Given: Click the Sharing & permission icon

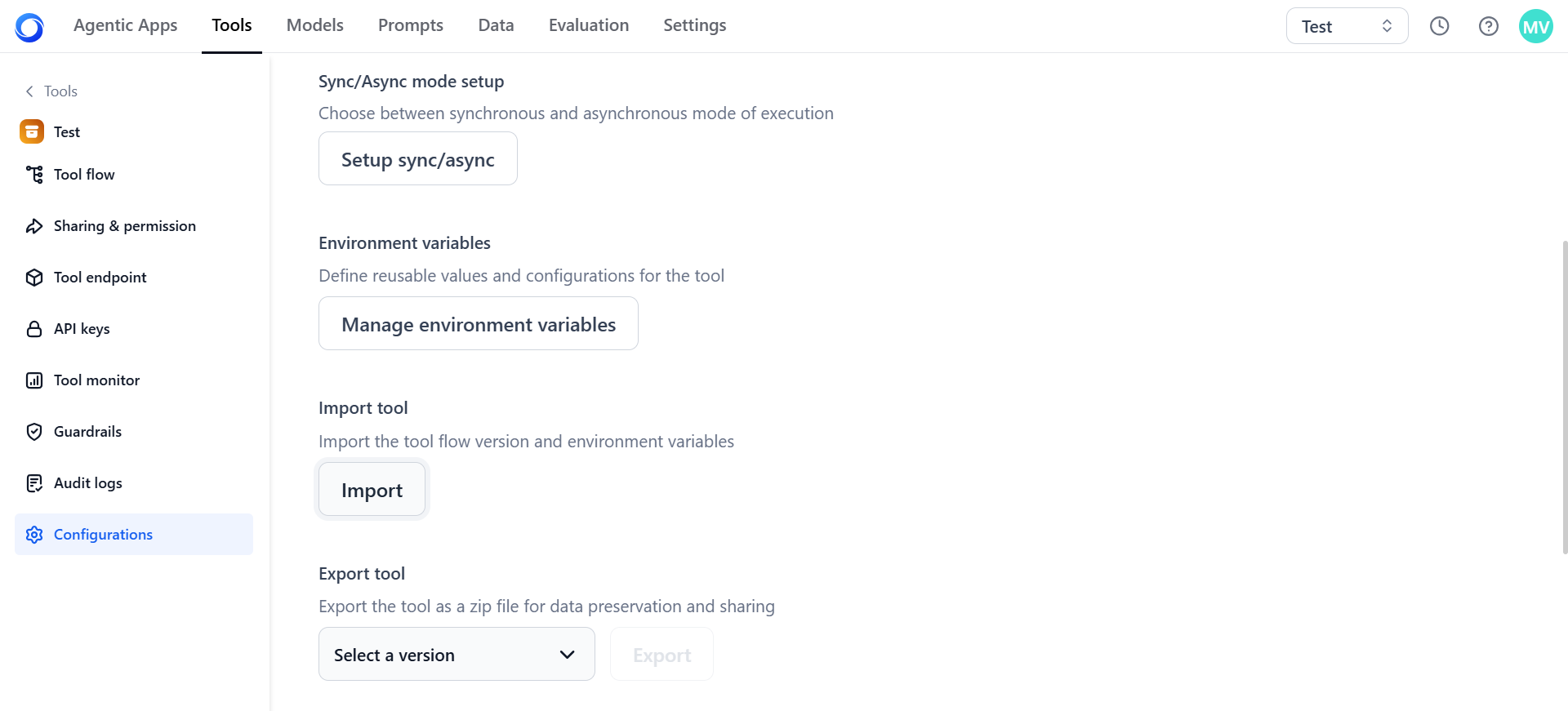Looking at the screenshot, I should (34, 226).
